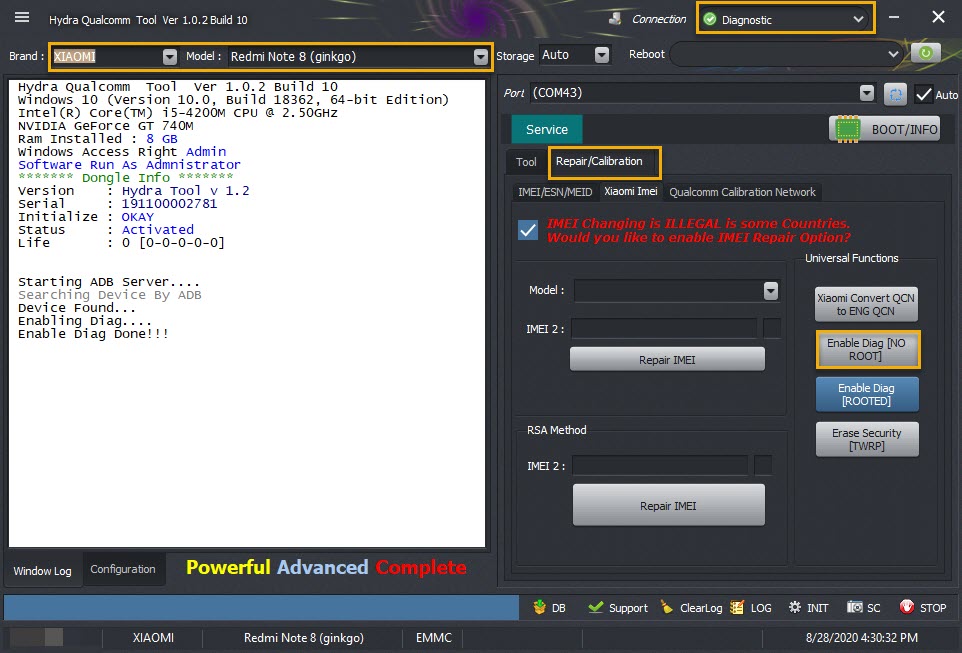Refresh the COM port list icon
962x653 pixels.
895,94
